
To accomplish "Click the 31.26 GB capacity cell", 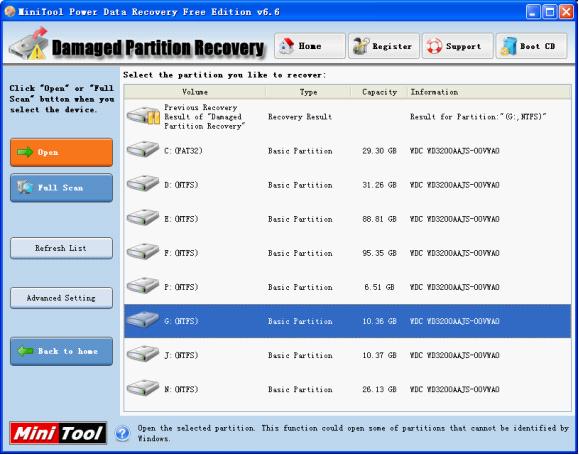I will coord(379,185).
